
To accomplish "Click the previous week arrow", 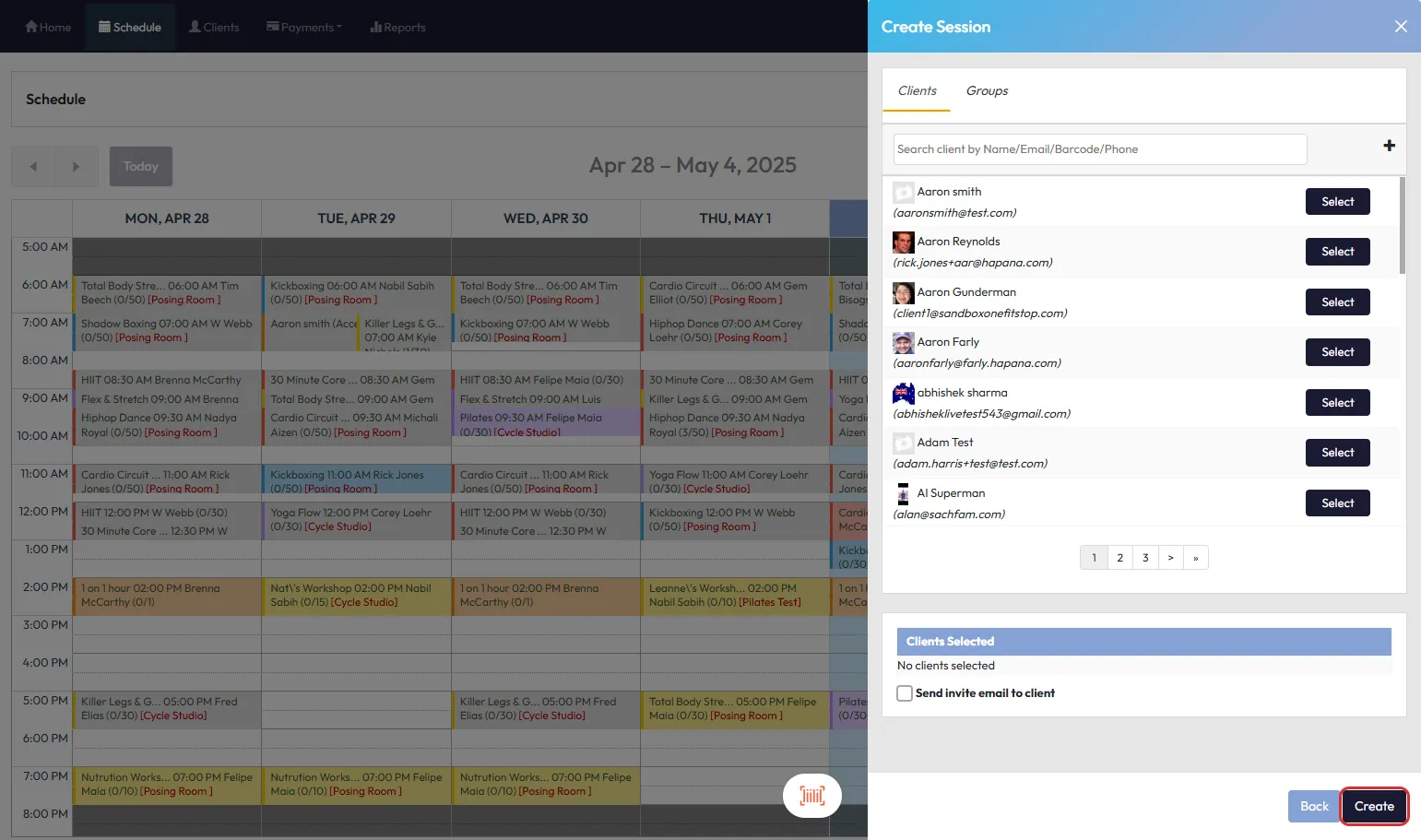I will (33, 167).
